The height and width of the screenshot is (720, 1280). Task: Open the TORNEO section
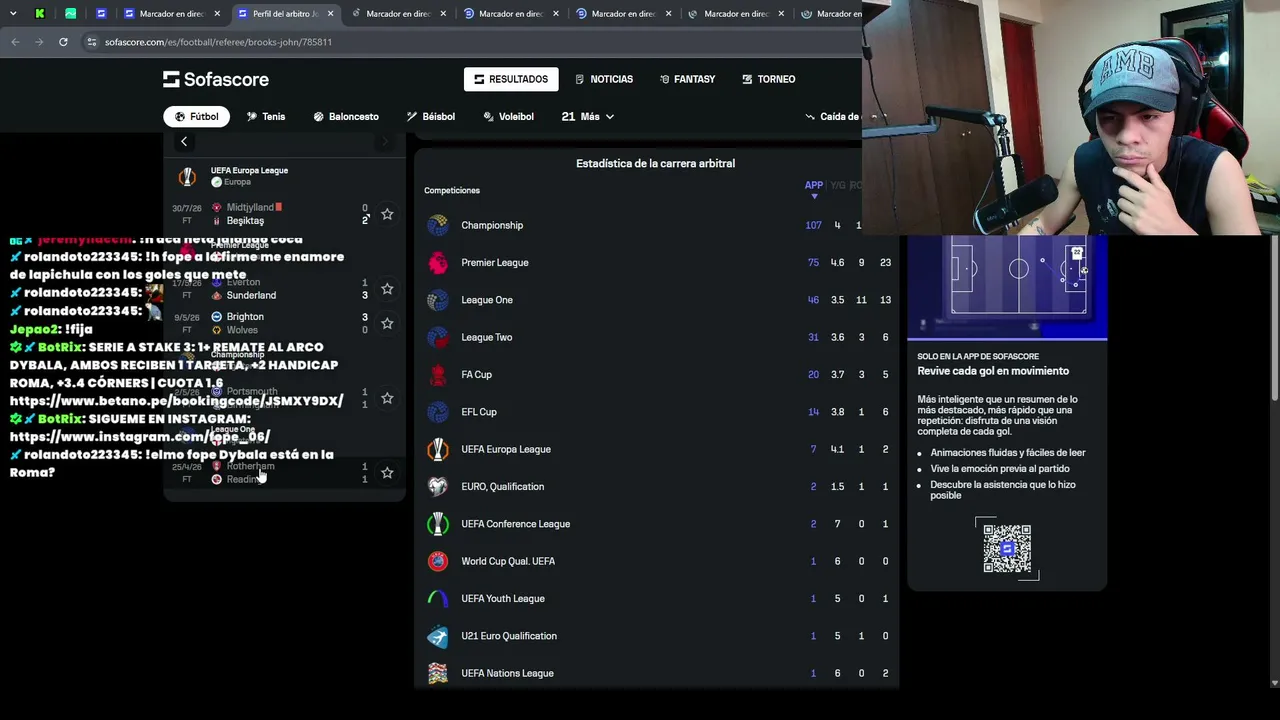(x=769, y=79)
